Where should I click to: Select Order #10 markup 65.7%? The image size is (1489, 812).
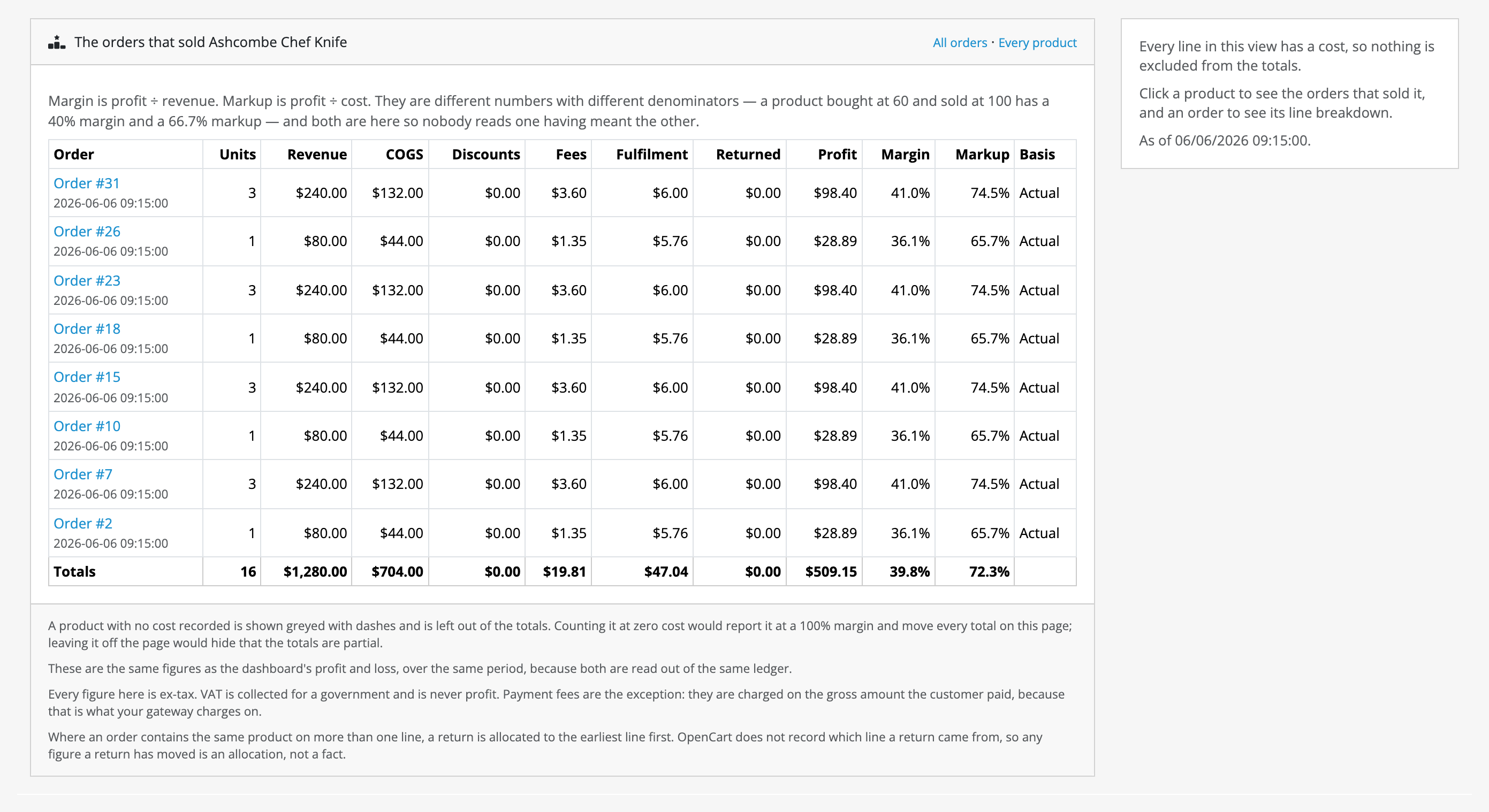click(x=990, y=435)
